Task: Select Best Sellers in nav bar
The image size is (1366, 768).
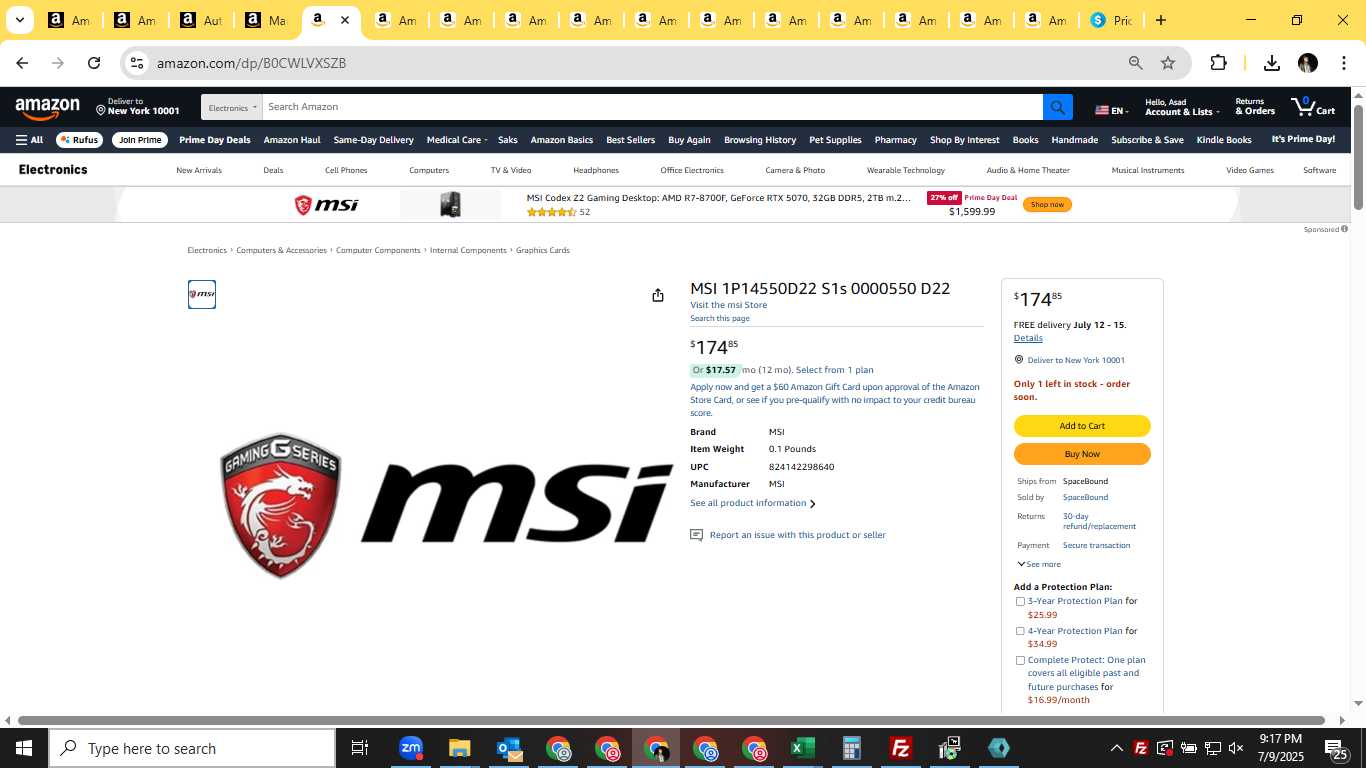Action: (x=630, y=140)
